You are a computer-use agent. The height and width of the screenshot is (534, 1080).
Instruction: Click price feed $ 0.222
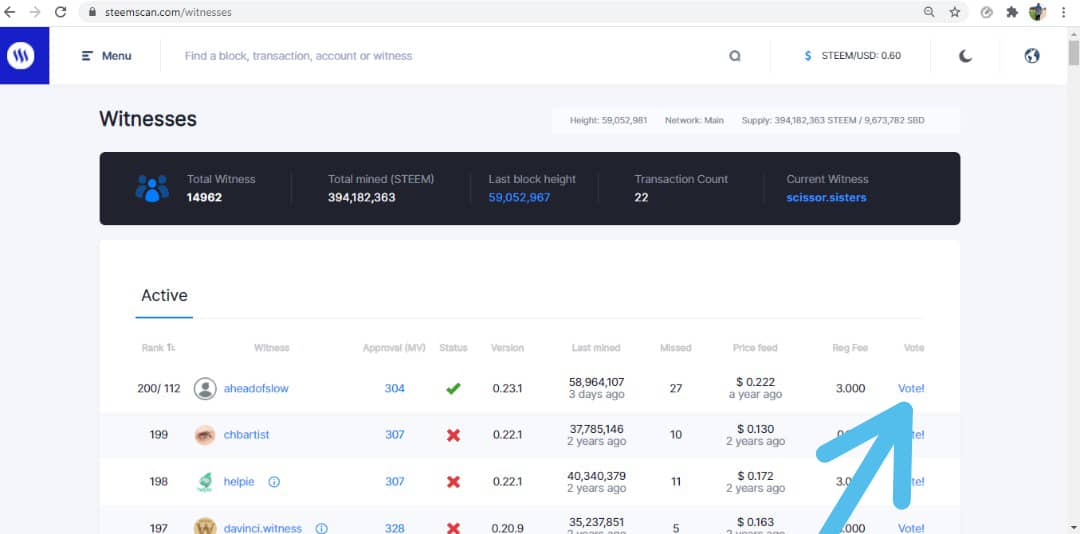pyautogui.click(x=756, y=382)
